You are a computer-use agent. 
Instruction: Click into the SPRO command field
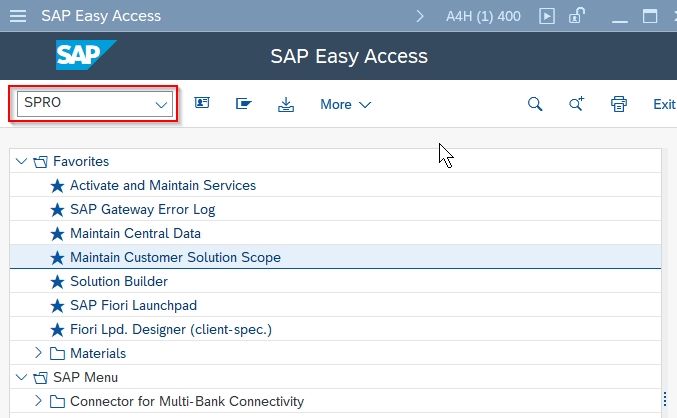coord(85,103)
